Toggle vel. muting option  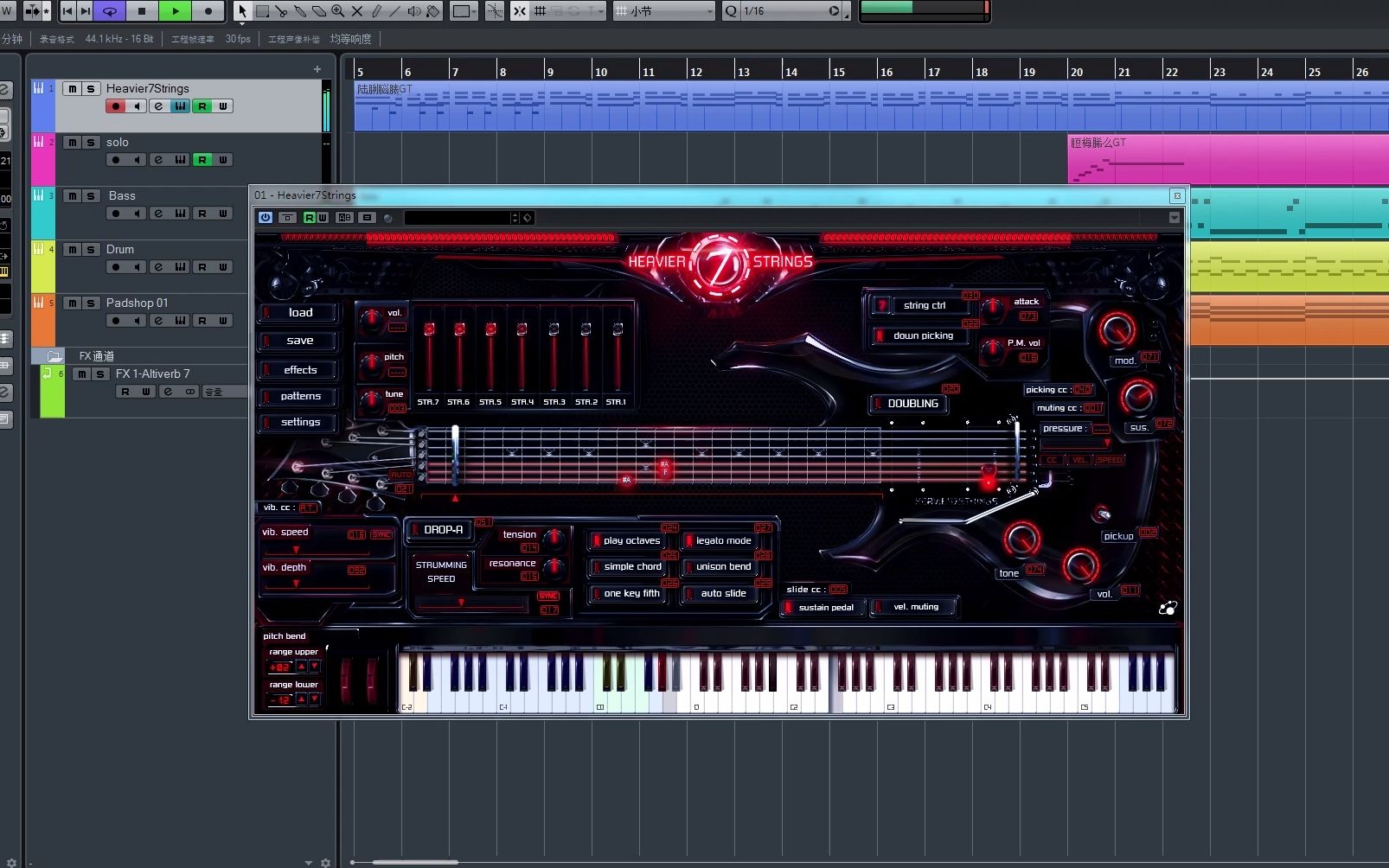point(913,608)
